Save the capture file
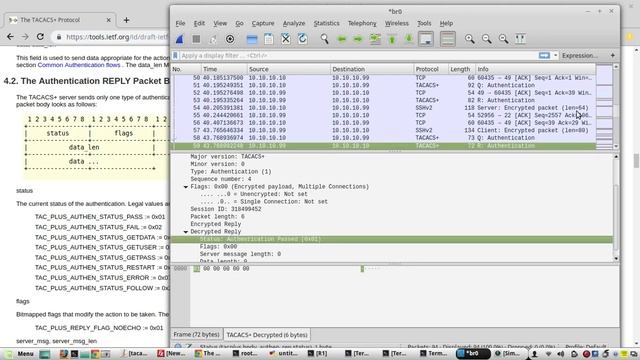 (269, 39)
